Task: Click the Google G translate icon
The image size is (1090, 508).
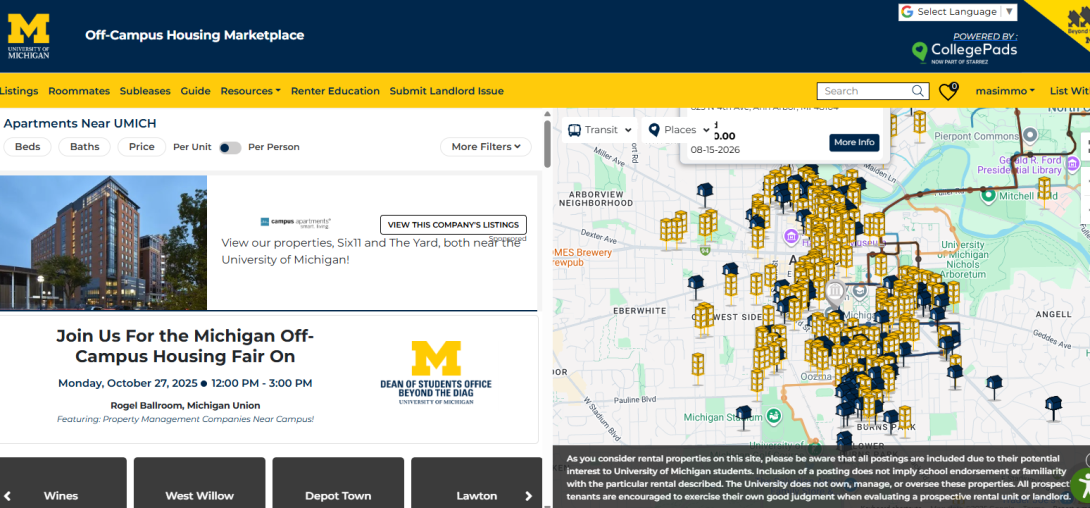Action: [x=906, y=12]
